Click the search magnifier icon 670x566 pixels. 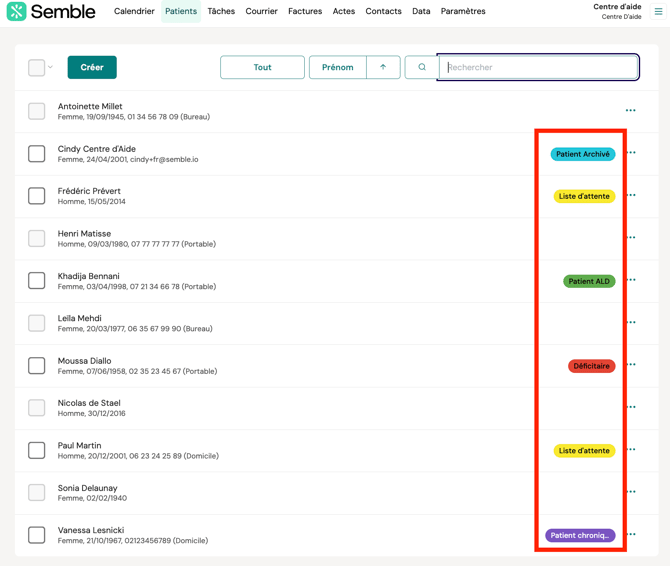coord(422,67)
